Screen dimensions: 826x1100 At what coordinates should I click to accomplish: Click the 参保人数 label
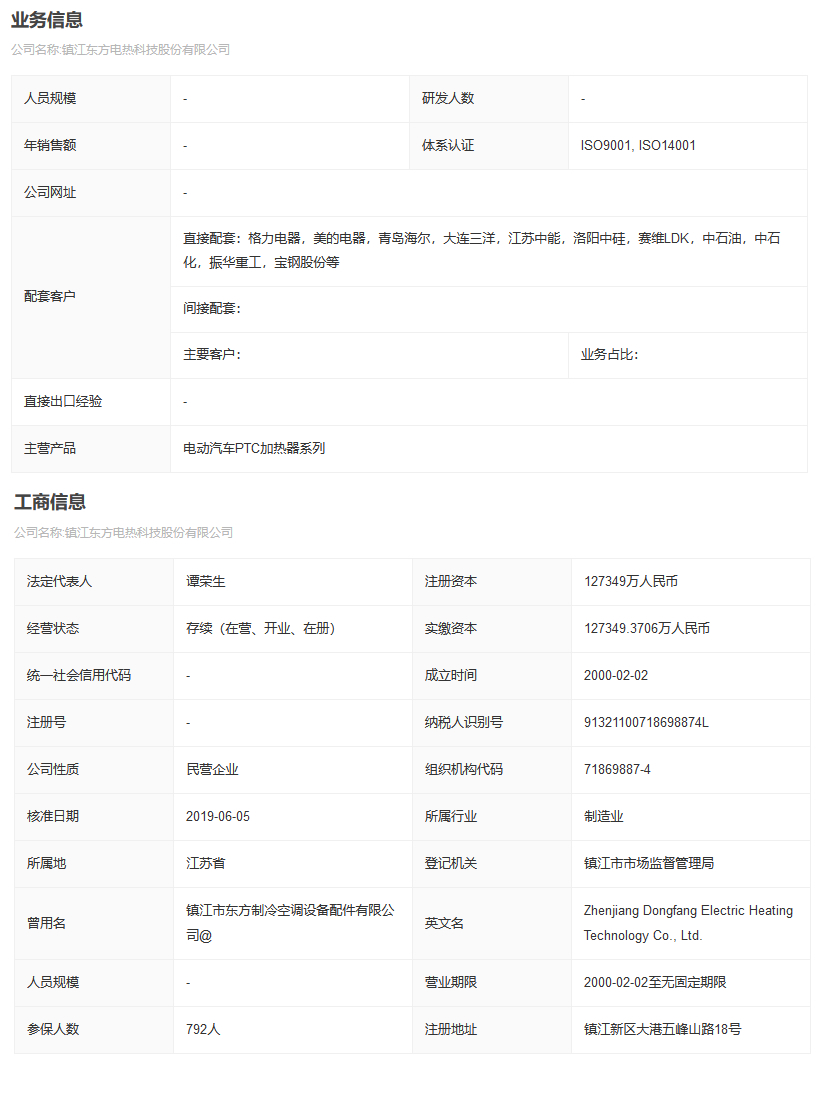click(x=53, y=1030)
